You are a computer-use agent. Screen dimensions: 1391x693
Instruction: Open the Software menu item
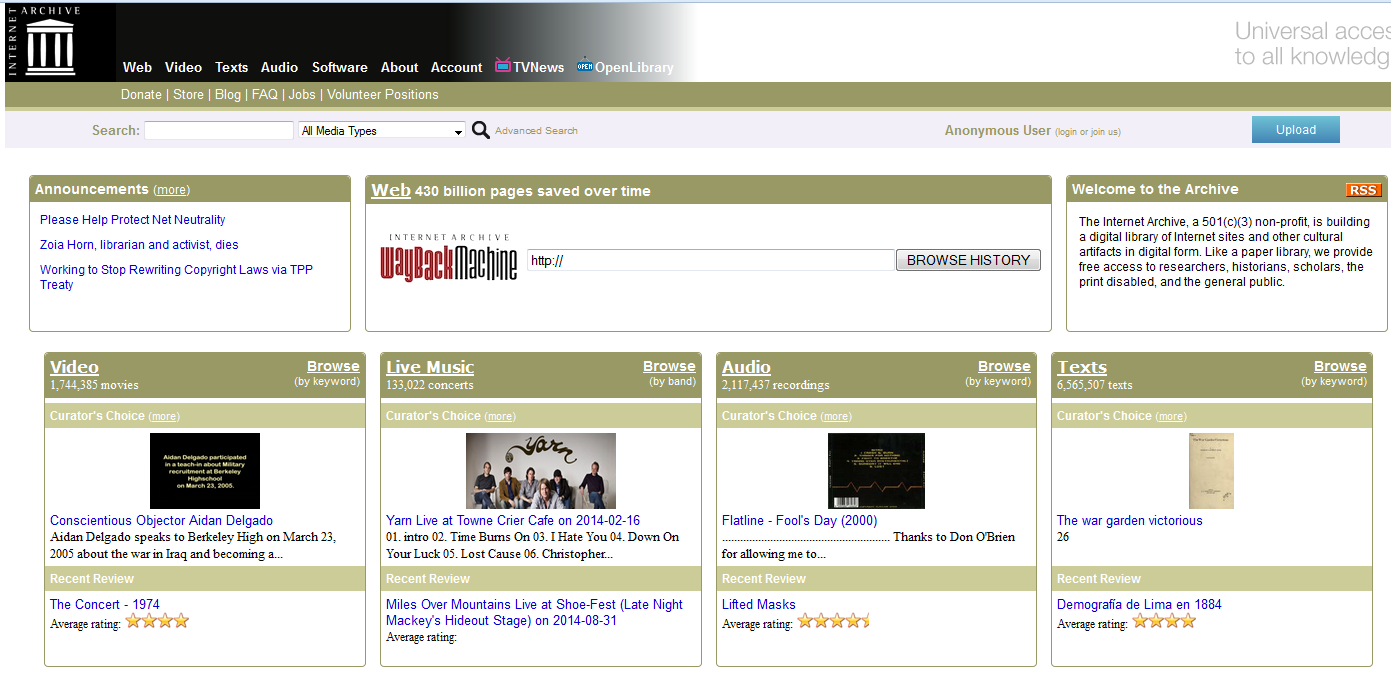point(339,67)
